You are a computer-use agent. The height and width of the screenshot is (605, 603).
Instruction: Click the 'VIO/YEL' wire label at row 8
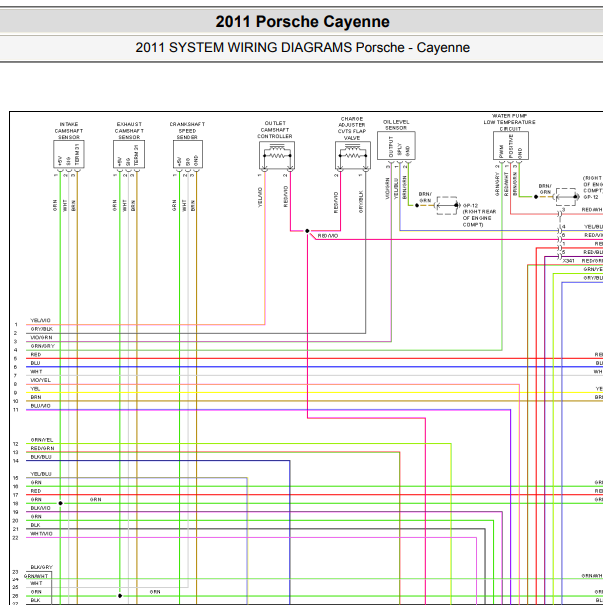(x=41, y=380)
